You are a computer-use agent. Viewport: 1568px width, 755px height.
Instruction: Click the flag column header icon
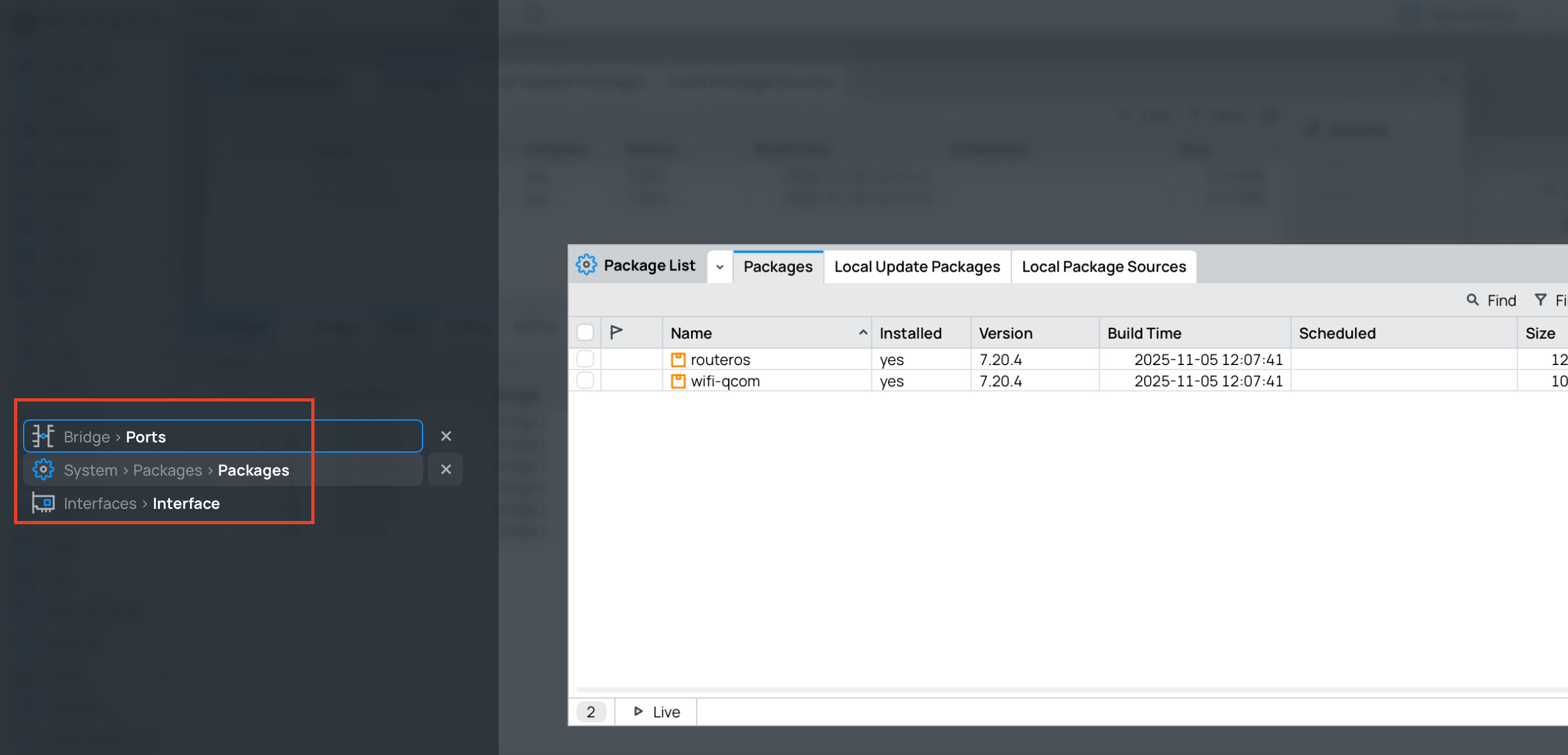(x=616, y=332)
